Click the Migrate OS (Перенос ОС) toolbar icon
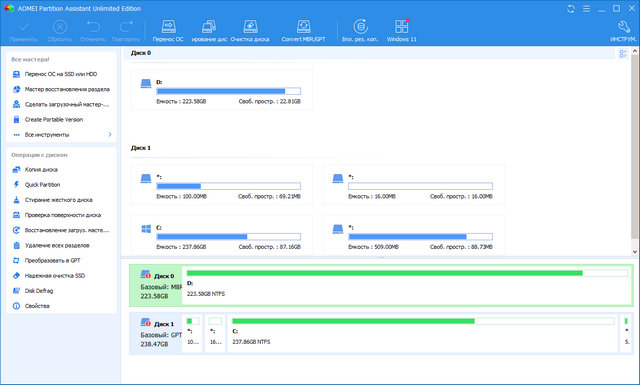Image resolution: width=640 pixels, height=385 pixels. pos(168,31)
